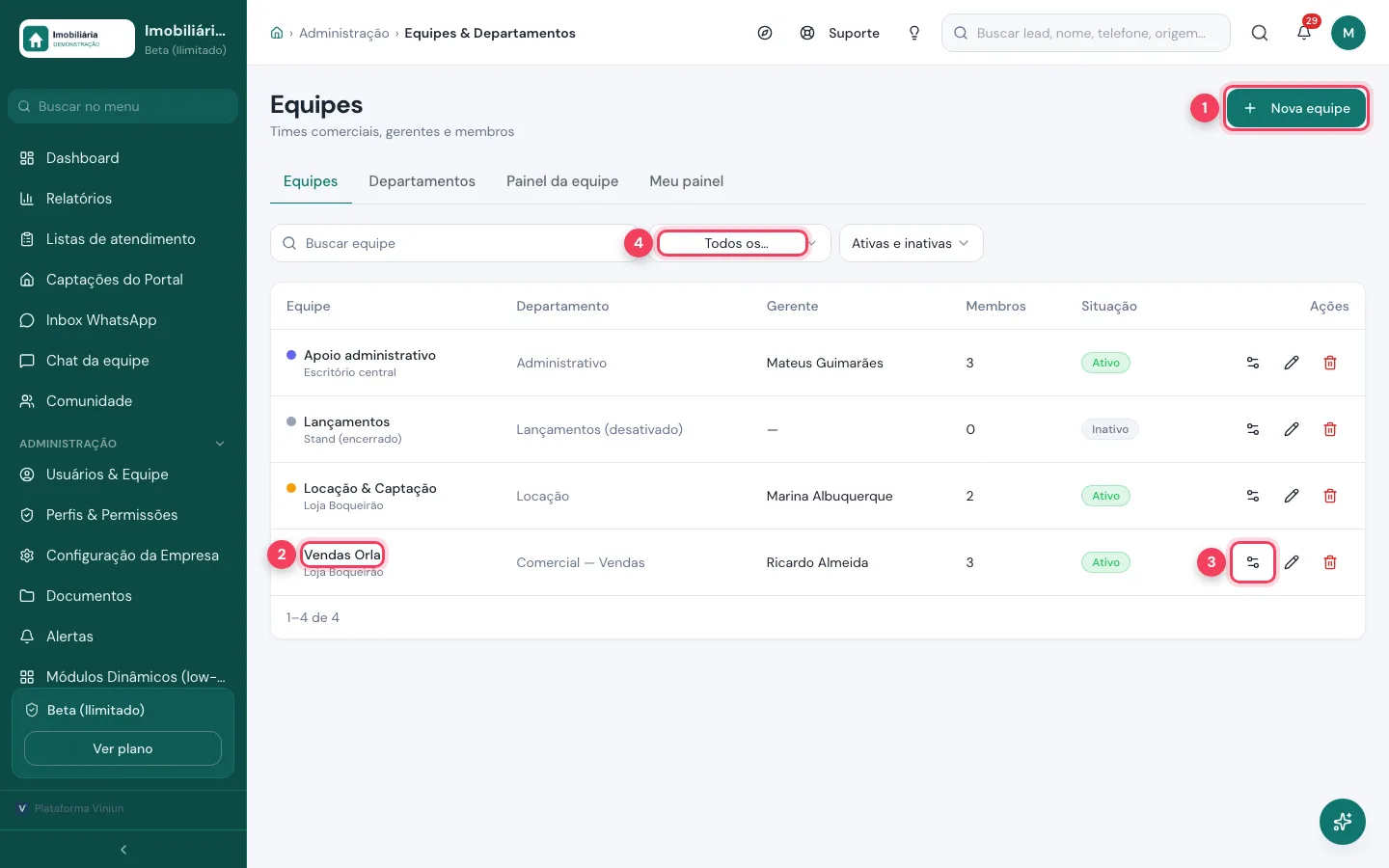1389x868 pixels.
Task: Click the Vendas Orla team name
Action: pyautogui.click(x=342, y=555)
